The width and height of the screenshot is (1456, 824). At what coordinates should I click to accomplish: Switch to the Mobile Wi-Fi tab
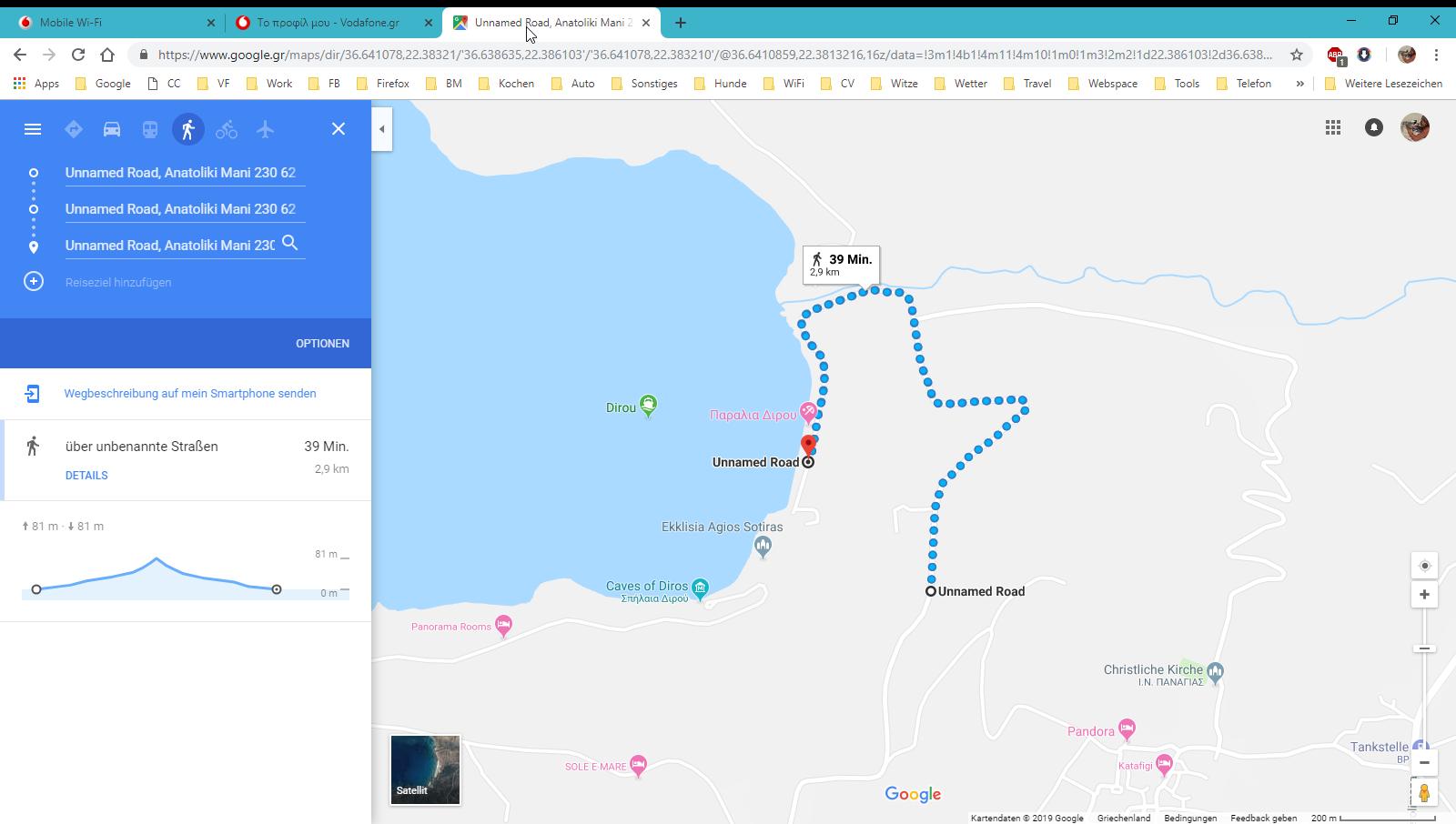pos(116,23)
